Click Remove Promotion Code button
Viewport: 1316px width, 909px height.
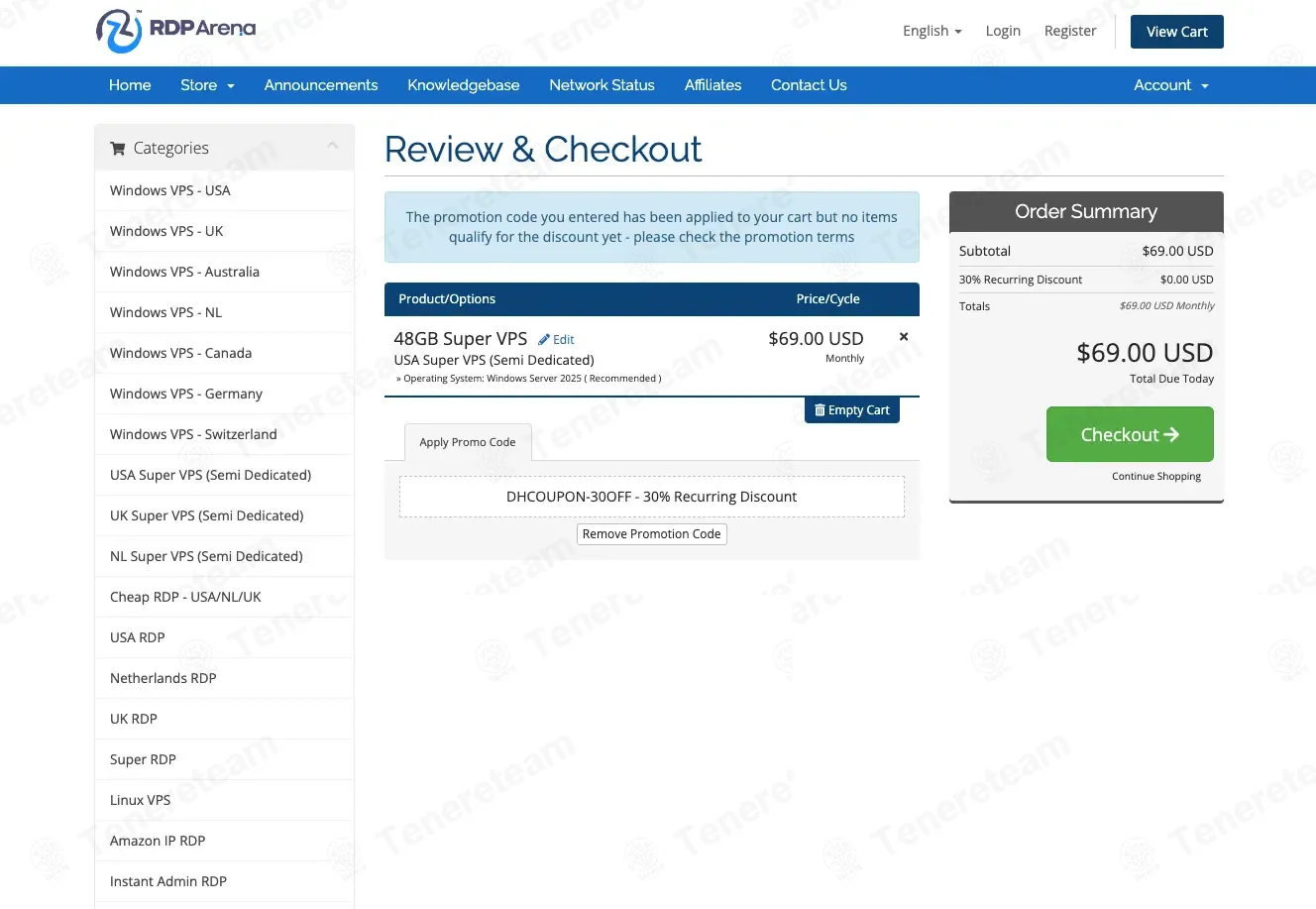click(652, 534)
